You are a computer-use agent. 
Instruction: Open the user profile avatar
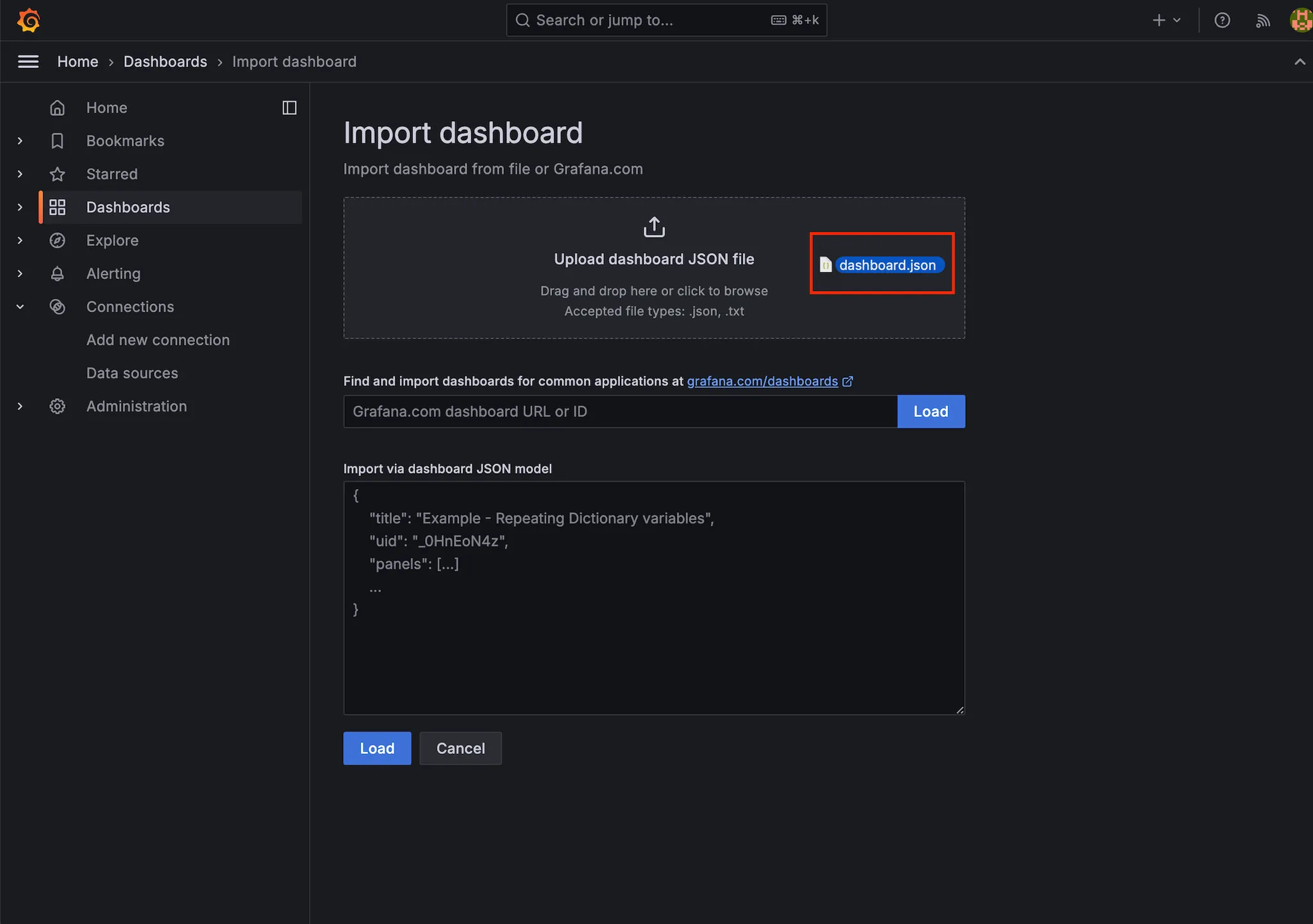[x=1301, y=21]
